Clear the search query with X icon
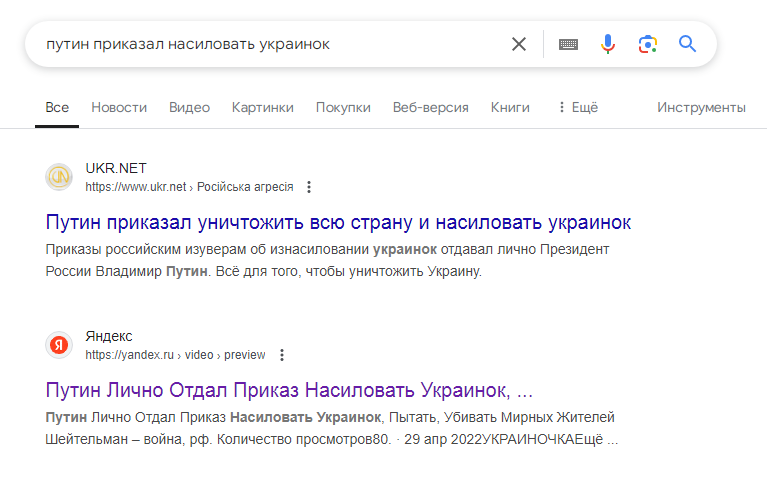This screenshot has width=767, height=493. pyautogui.click(x=519, y=44)
